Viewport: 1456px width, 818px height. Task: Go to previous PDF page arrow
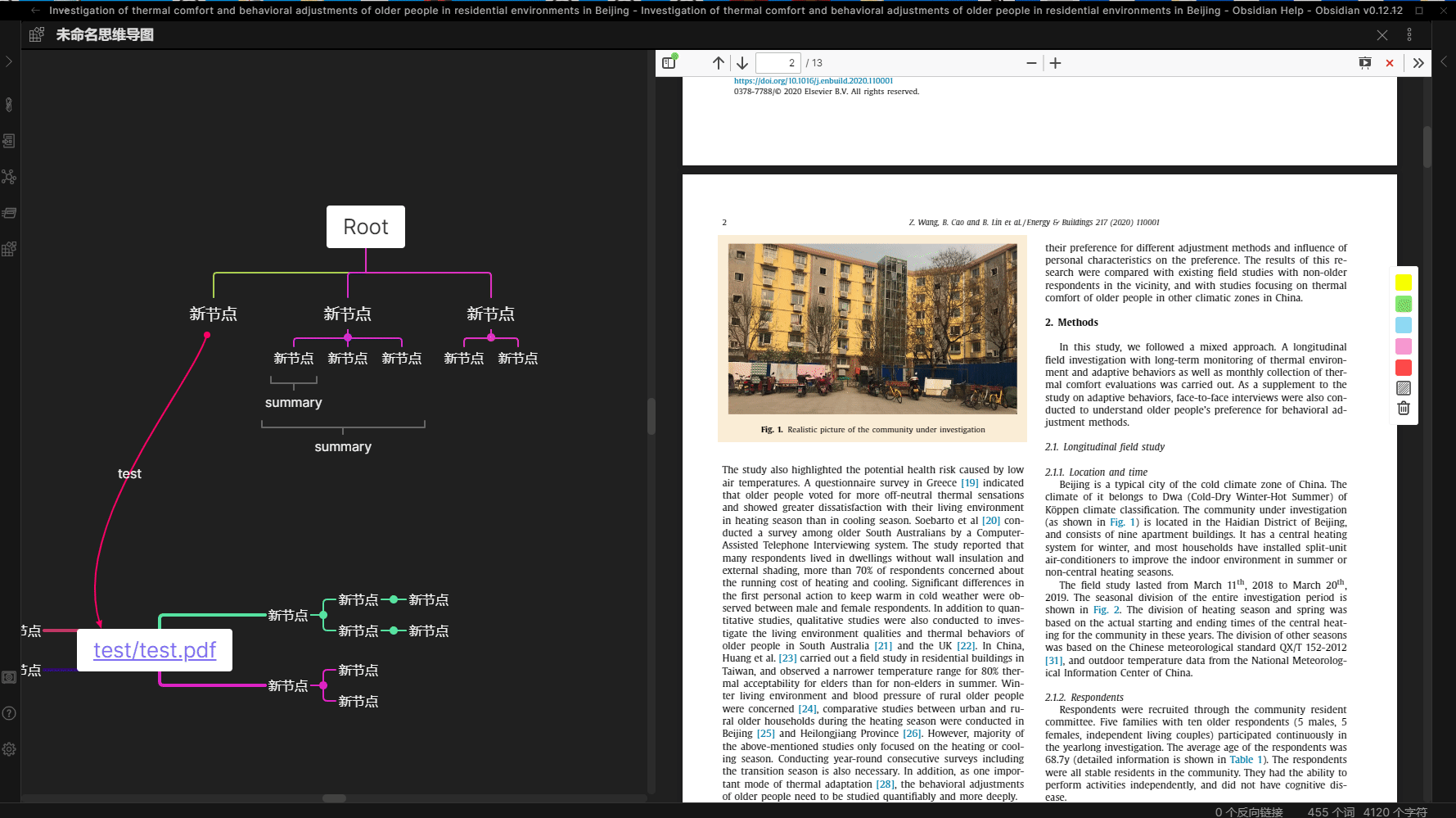point(719,63)
